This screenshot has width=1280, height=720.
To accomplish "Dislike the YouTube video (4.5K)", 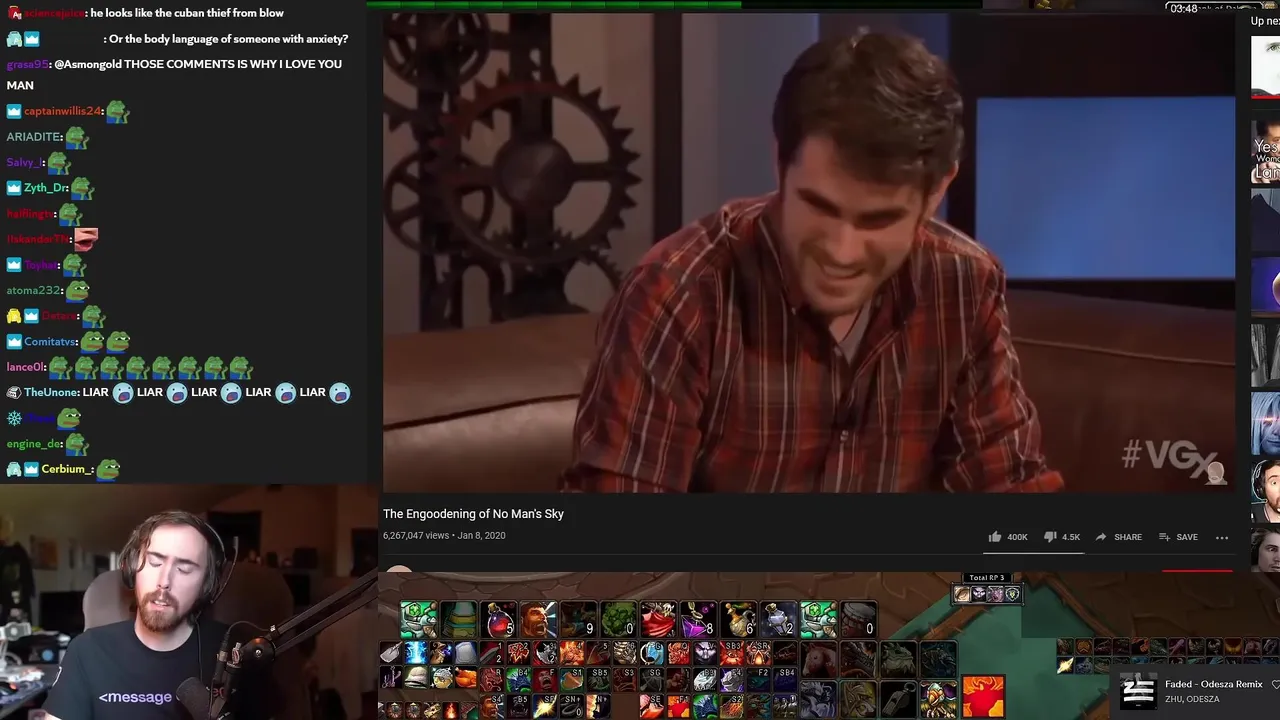I will click(x=1062, y=537).
